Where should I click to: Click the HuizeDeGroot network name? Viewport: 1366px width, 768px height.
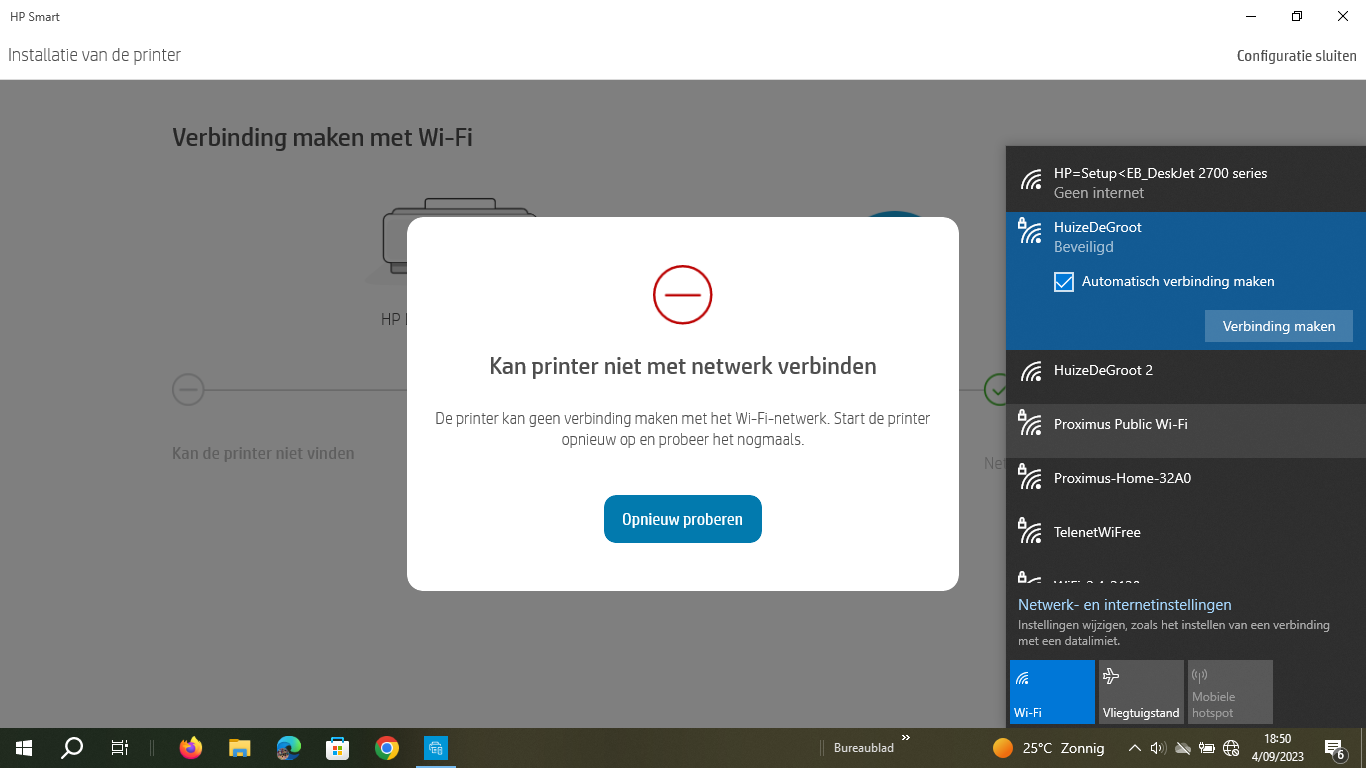point(1098,228)
